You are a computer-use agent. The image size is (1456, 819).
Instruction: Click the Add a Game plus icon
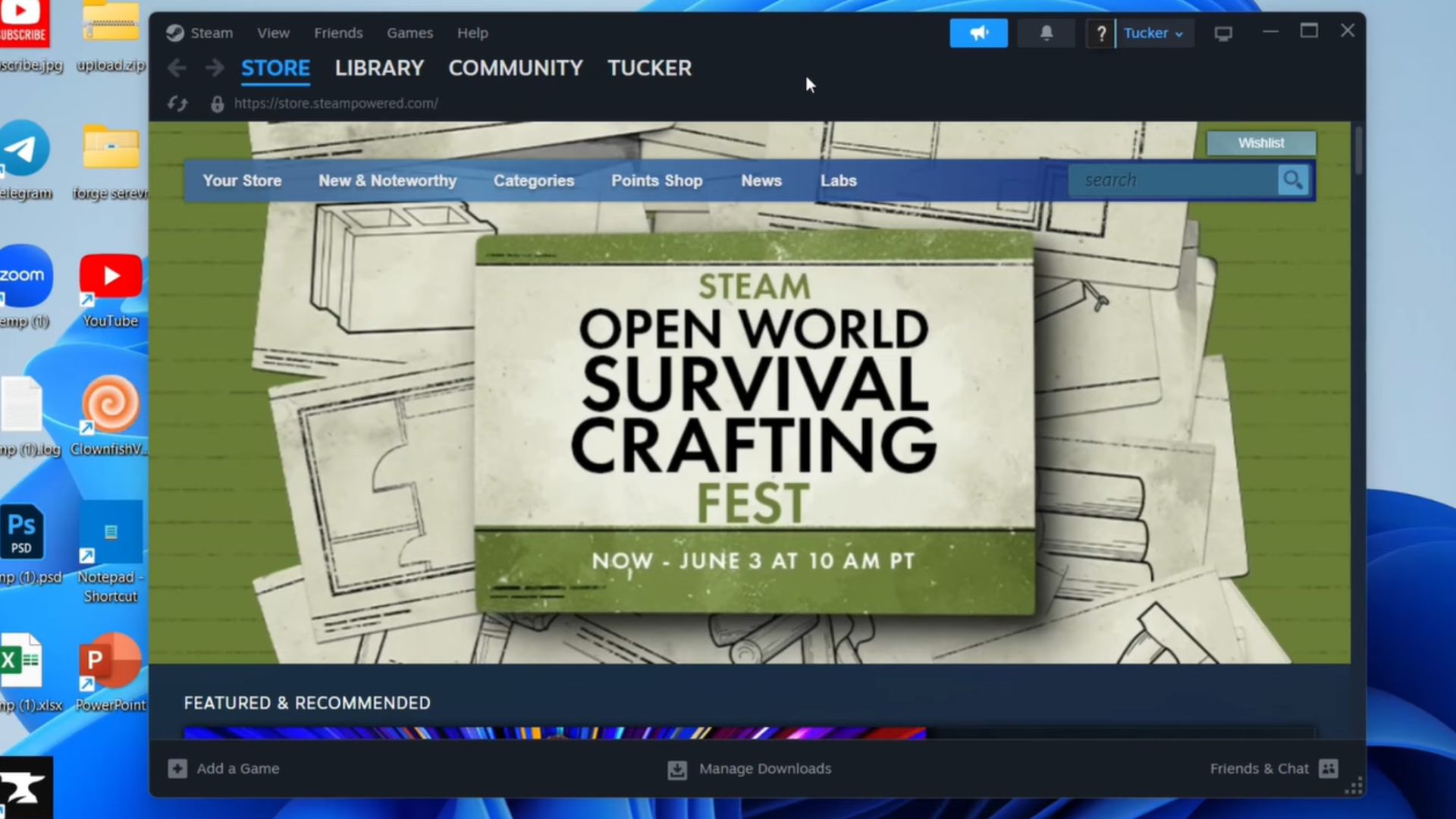click(177, 768)
